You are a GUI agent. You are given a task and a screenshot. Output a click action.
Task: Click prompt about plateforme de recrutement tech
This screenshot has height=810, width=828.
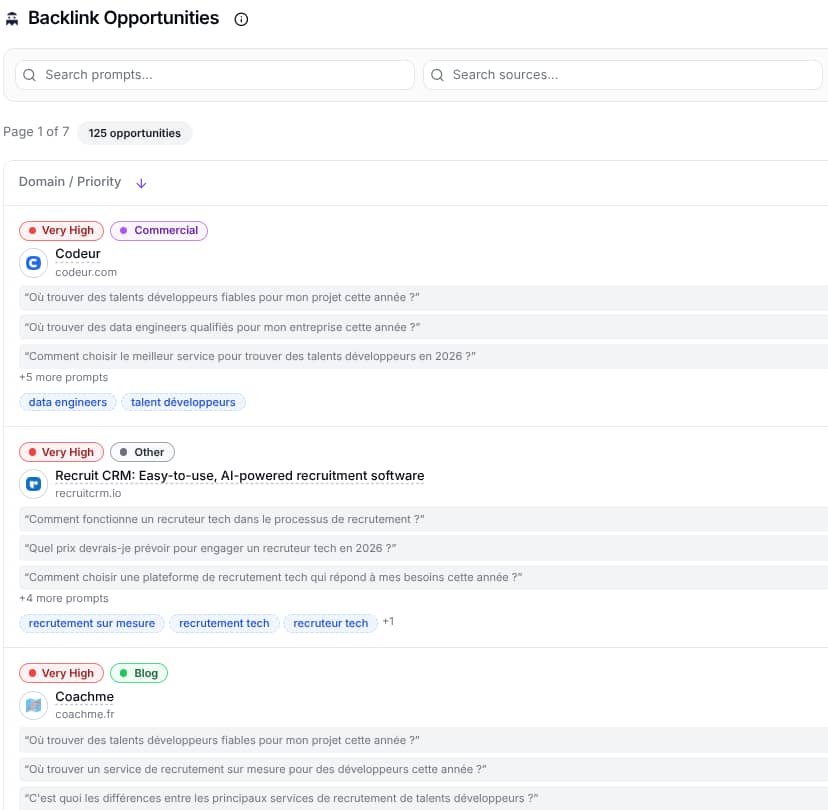424,578
